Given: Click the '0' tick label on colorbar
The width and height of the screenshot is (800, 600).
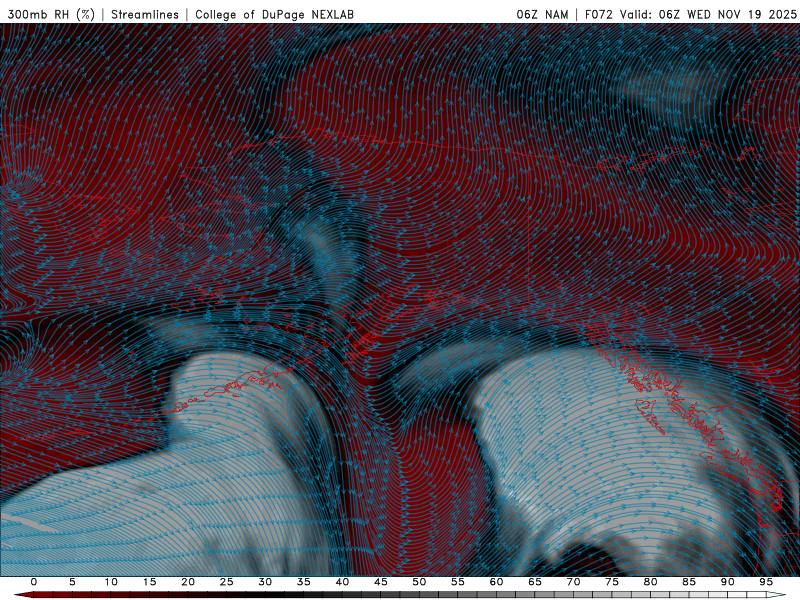Looking at the screenshot, I should 34,582.
